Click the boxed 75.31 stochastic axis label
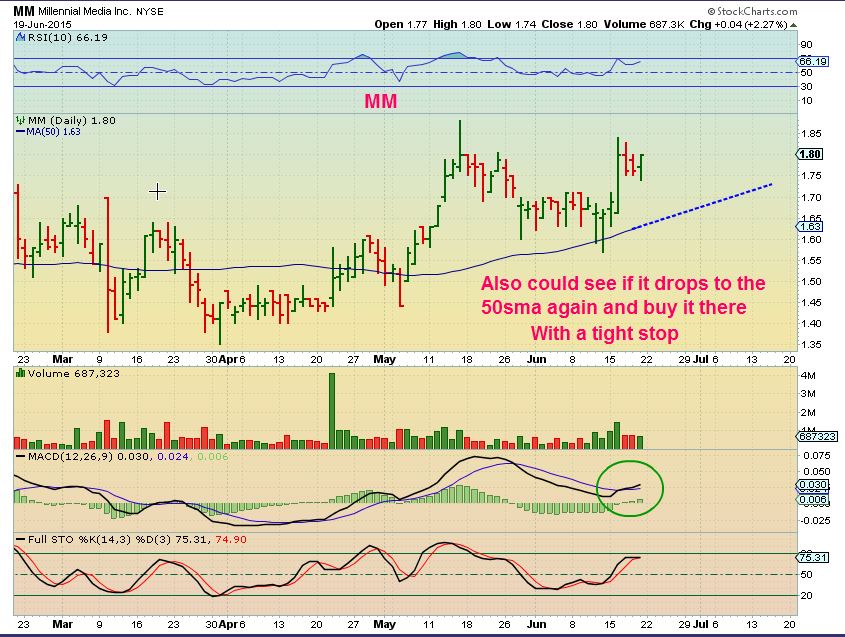Viewport: 845px width, 637px height. [813, 557]
